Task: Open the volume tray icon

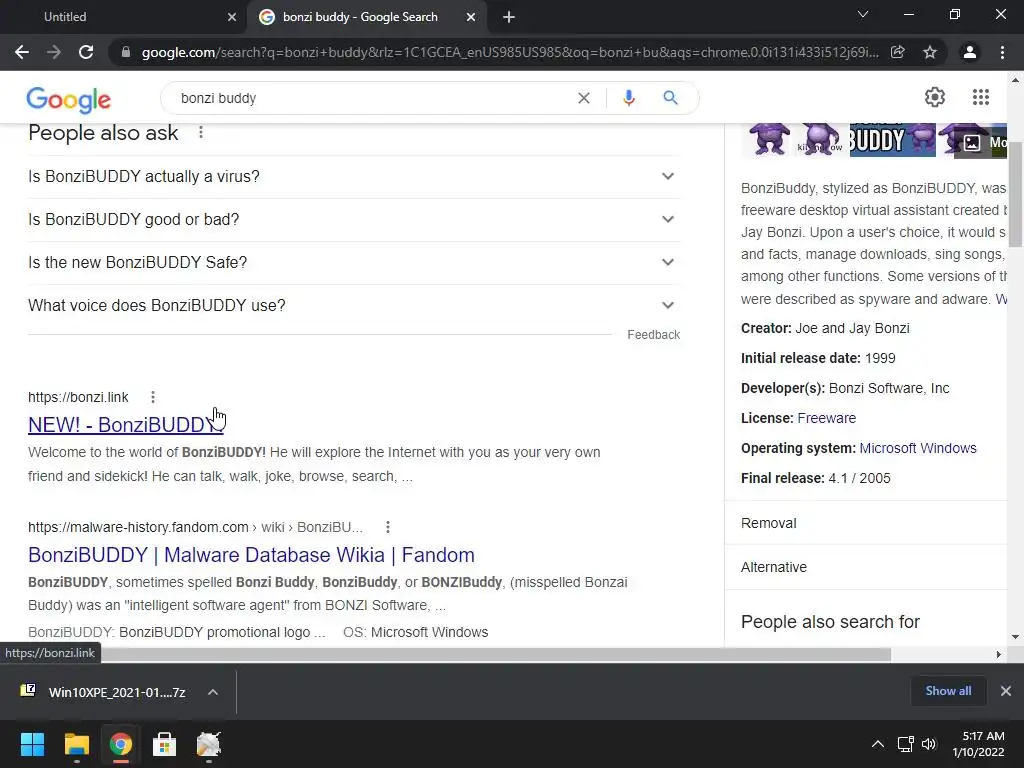Action: 929,744
